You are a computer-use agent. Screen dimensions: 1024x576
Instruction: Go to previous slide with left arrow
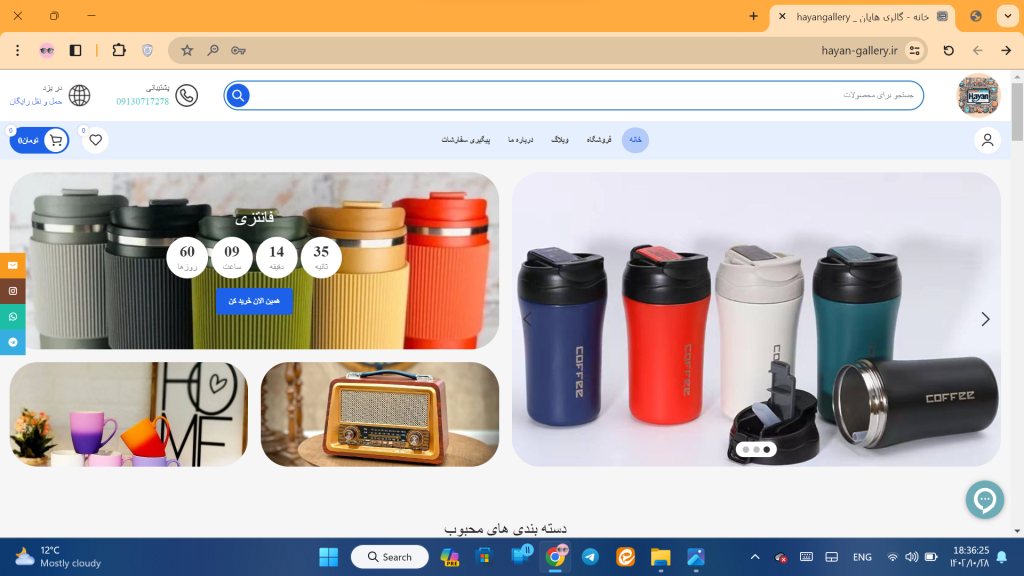(528, 319)
